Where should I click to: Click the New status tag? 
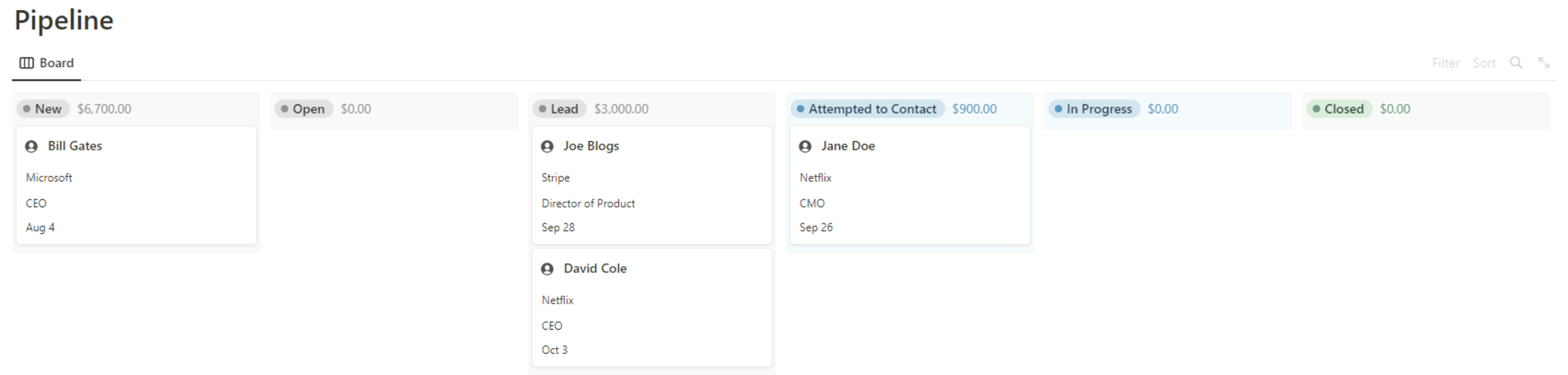[43, 109]
